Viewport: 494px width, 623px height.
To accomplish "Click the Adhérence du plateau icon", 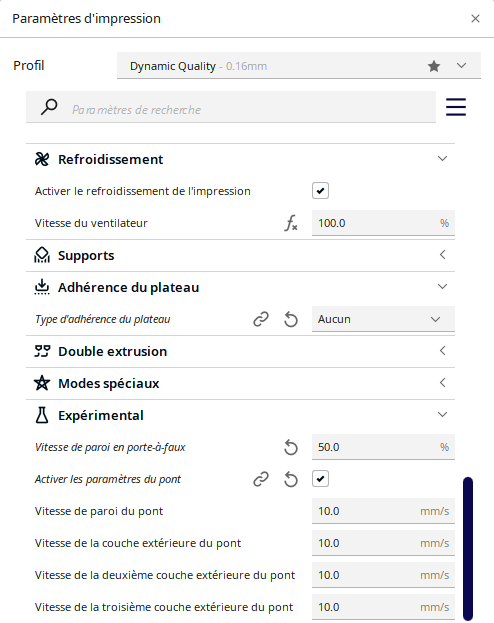I will tap(42, 287).
